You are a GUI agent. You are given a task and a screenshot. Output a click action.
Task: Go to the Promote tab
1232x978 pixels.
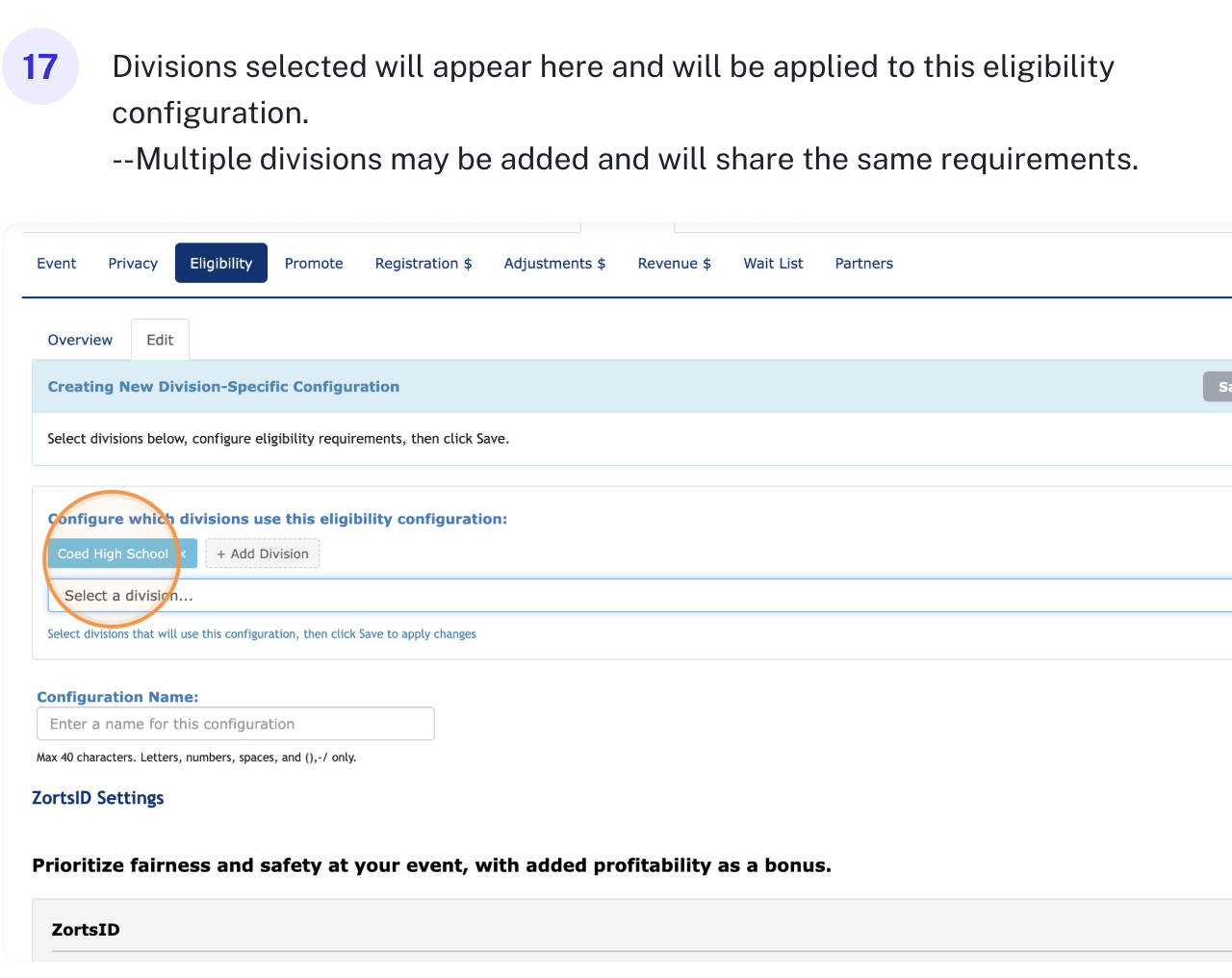coord(314,264)
